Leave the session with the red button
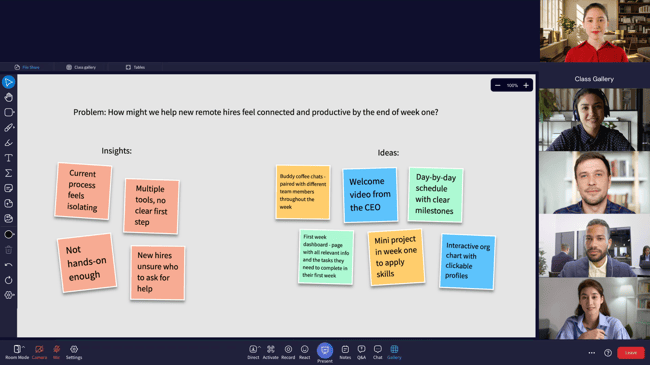The width and height of the screenshot is (650, 365). point(631,353)
